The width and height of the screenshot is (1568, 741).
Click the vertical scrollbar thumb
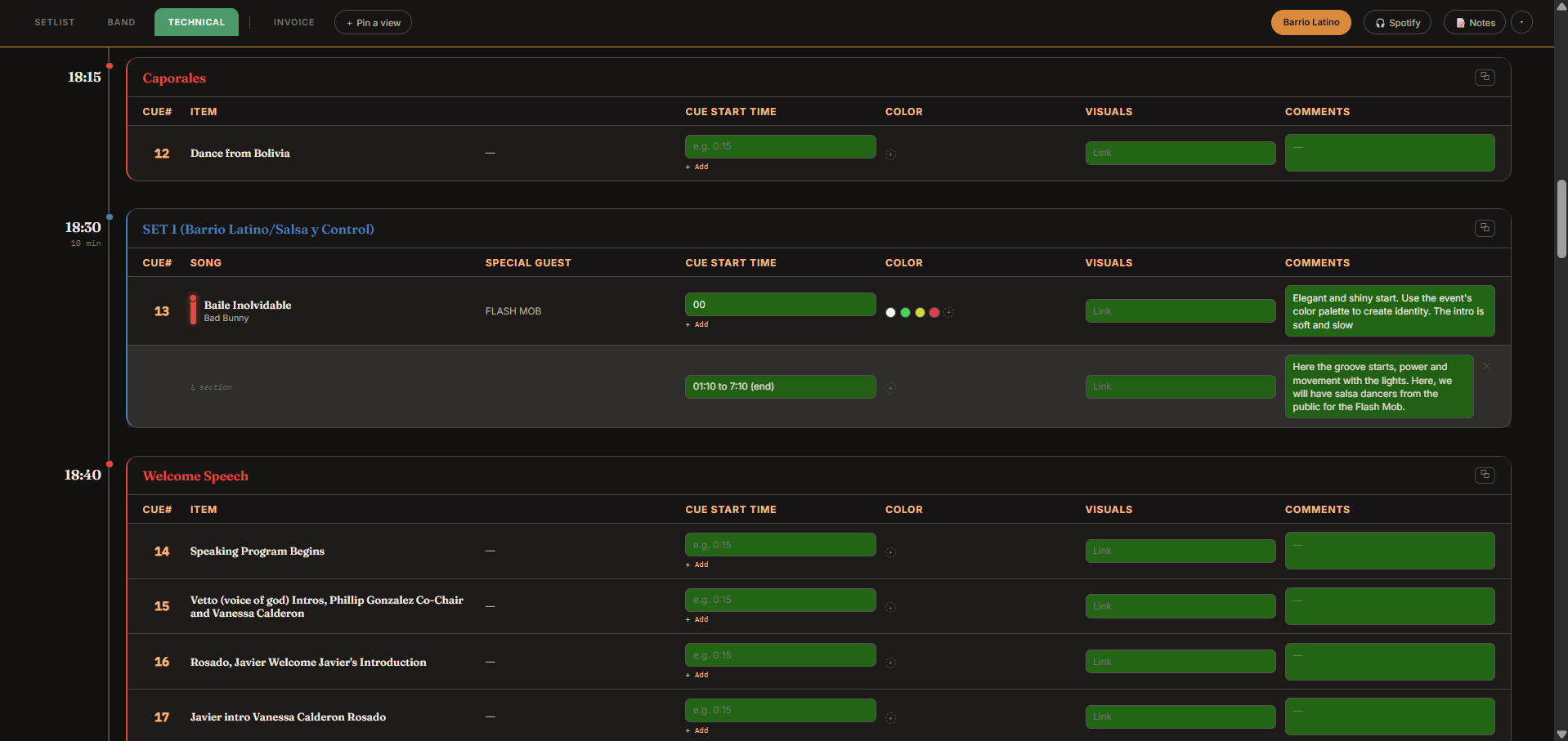click(1561, 219)
